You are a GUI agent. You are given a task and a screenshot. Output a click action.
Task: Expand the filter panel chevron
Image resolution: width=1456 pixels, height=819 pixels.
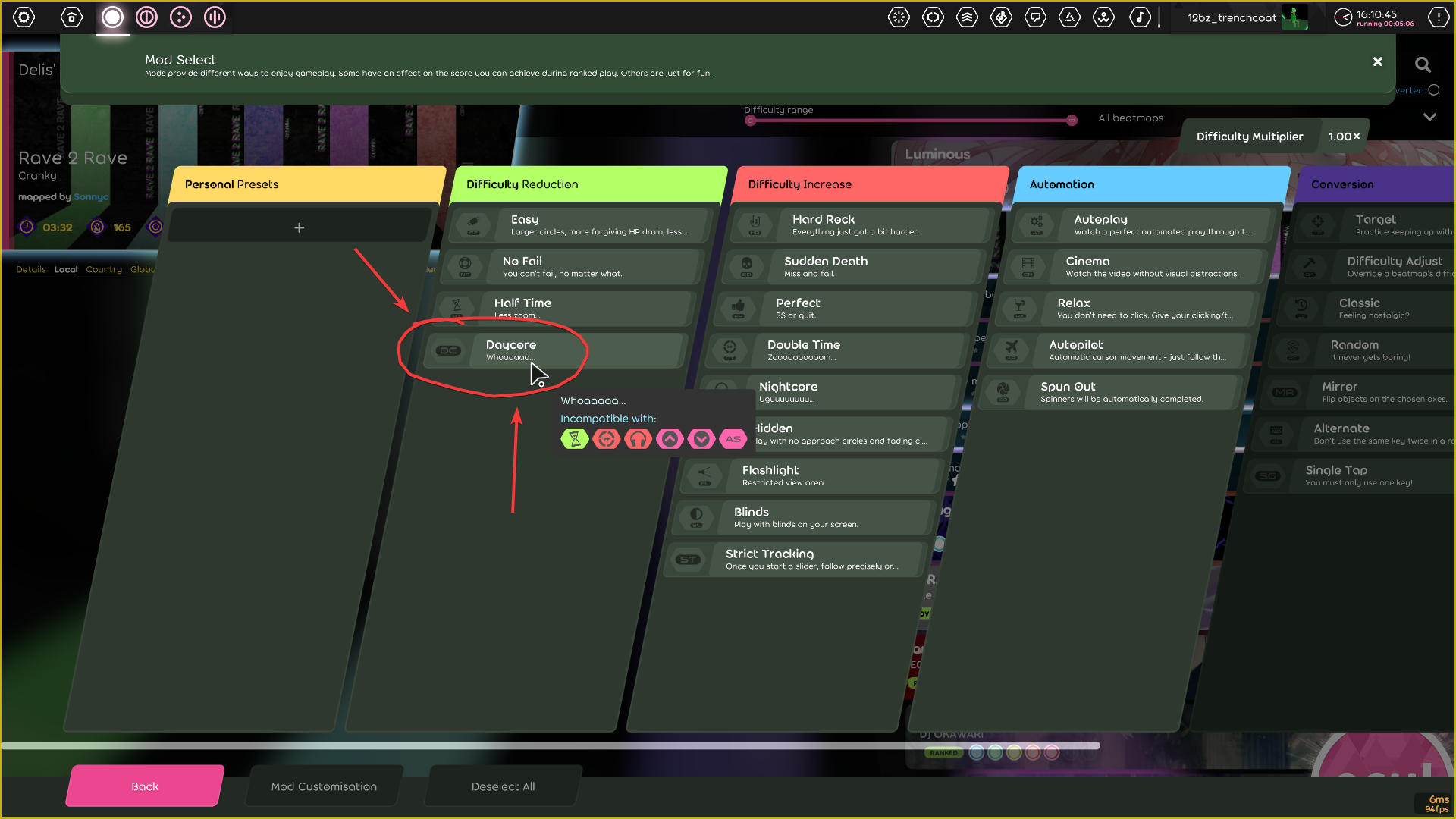tap(1430, 117)
